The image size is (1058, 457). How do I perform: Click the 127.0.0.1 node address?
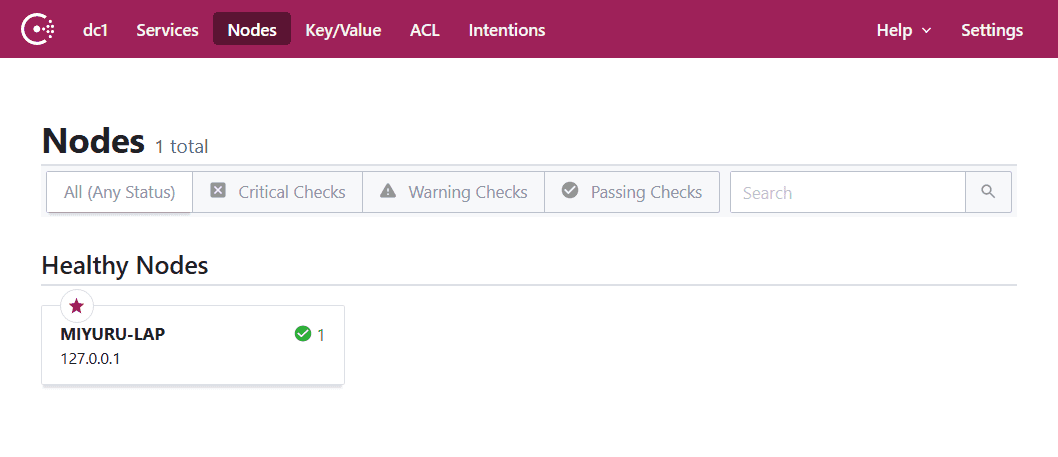pos(91,358)
